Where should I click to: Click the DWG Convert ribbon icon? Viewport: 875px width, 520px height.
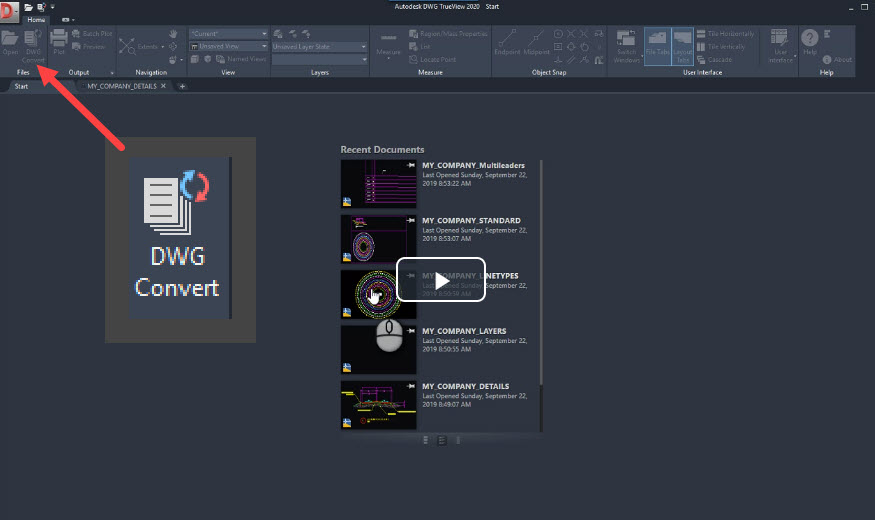point(33,46)
